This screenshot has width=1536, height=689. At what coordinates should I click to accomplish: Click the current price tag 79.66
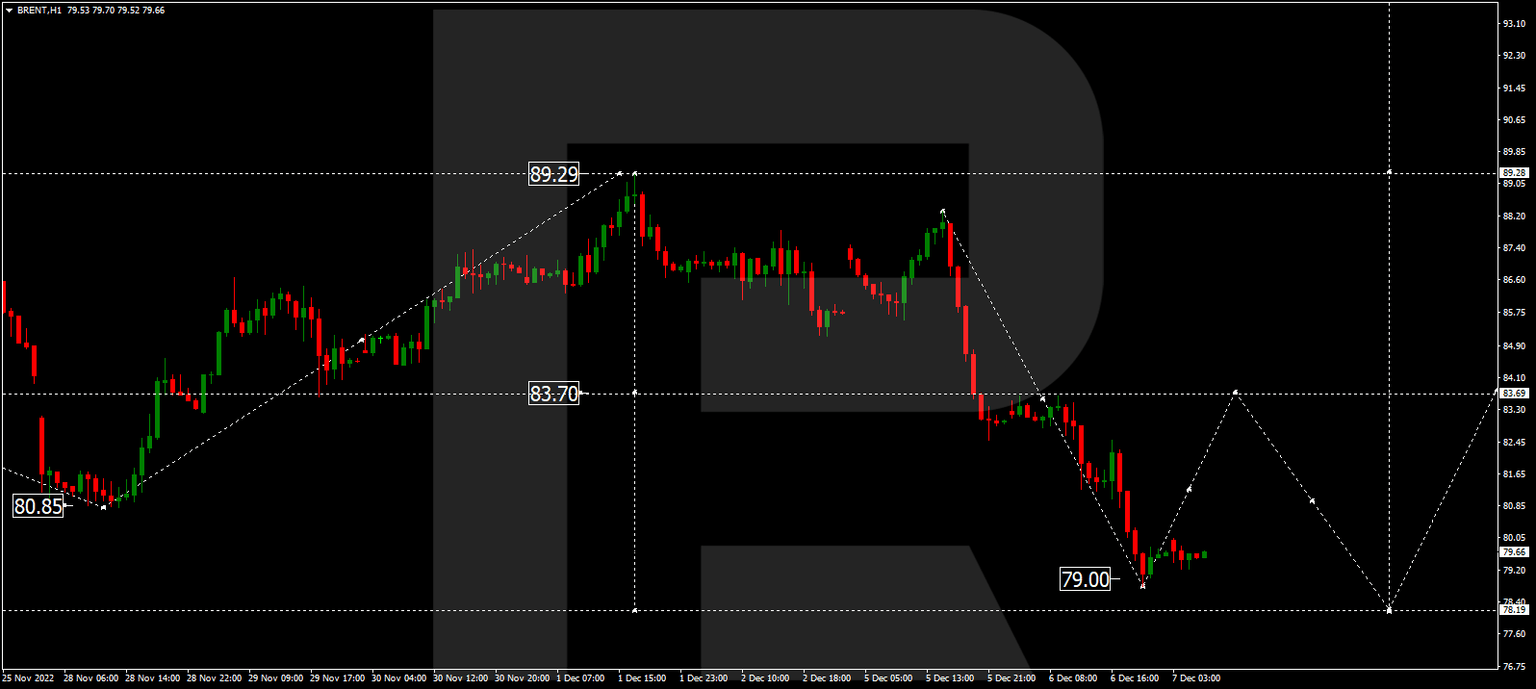coord(1514,551)
